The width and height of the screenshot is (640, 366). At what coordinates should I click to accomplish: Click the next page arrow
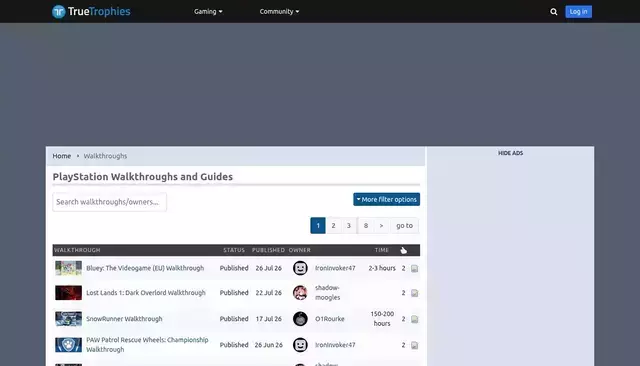tap(381, 226)
